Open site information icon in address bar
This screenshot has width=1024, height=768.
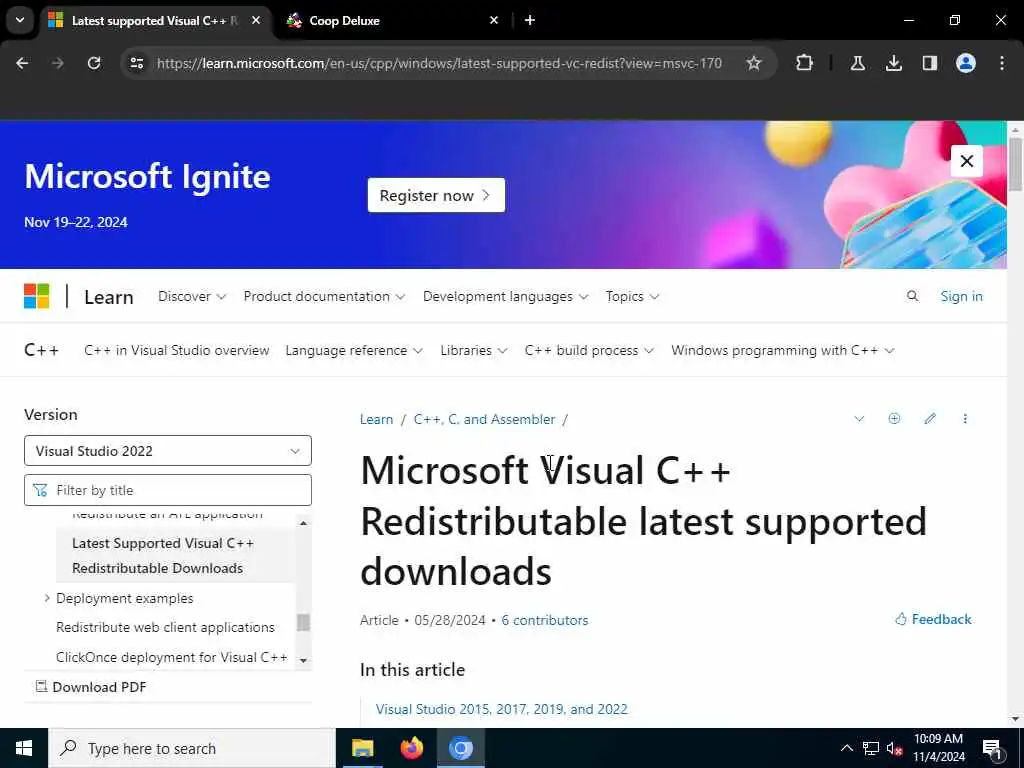(137, 63)
